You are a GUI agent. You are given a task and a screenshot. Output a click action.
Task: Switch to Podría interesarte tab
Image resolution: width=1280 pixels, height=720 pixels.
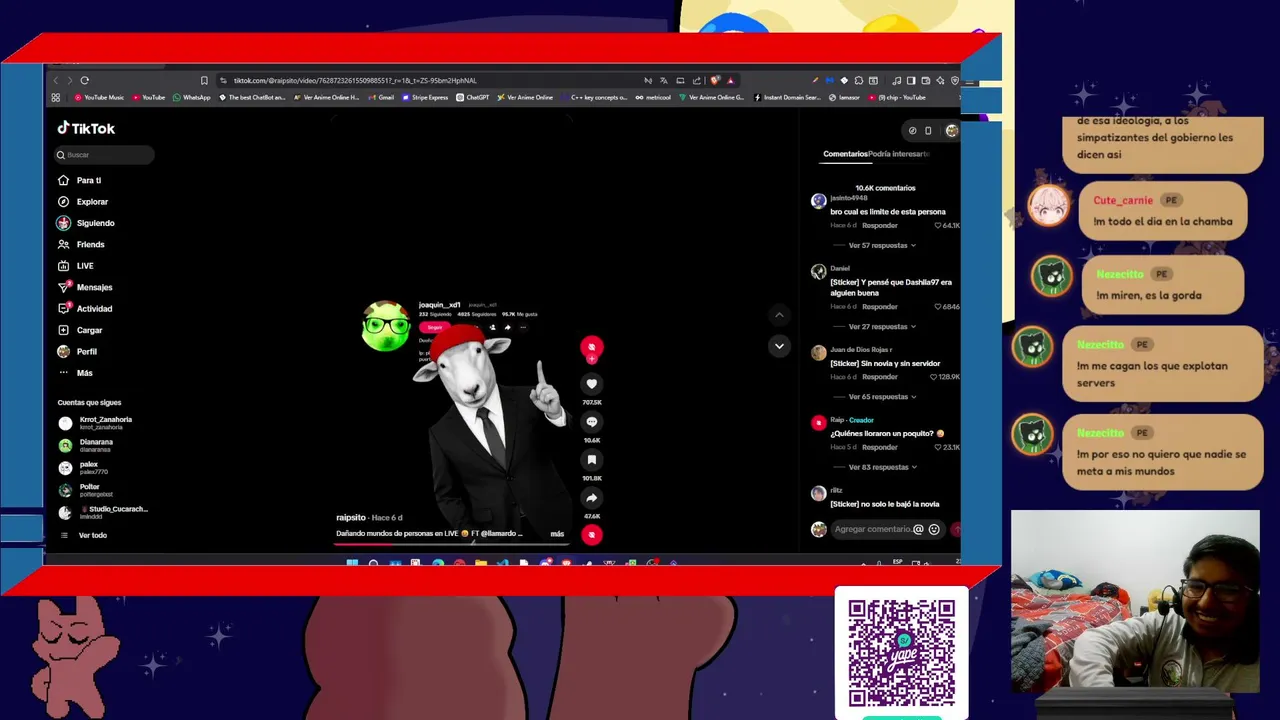click(899, 154)
